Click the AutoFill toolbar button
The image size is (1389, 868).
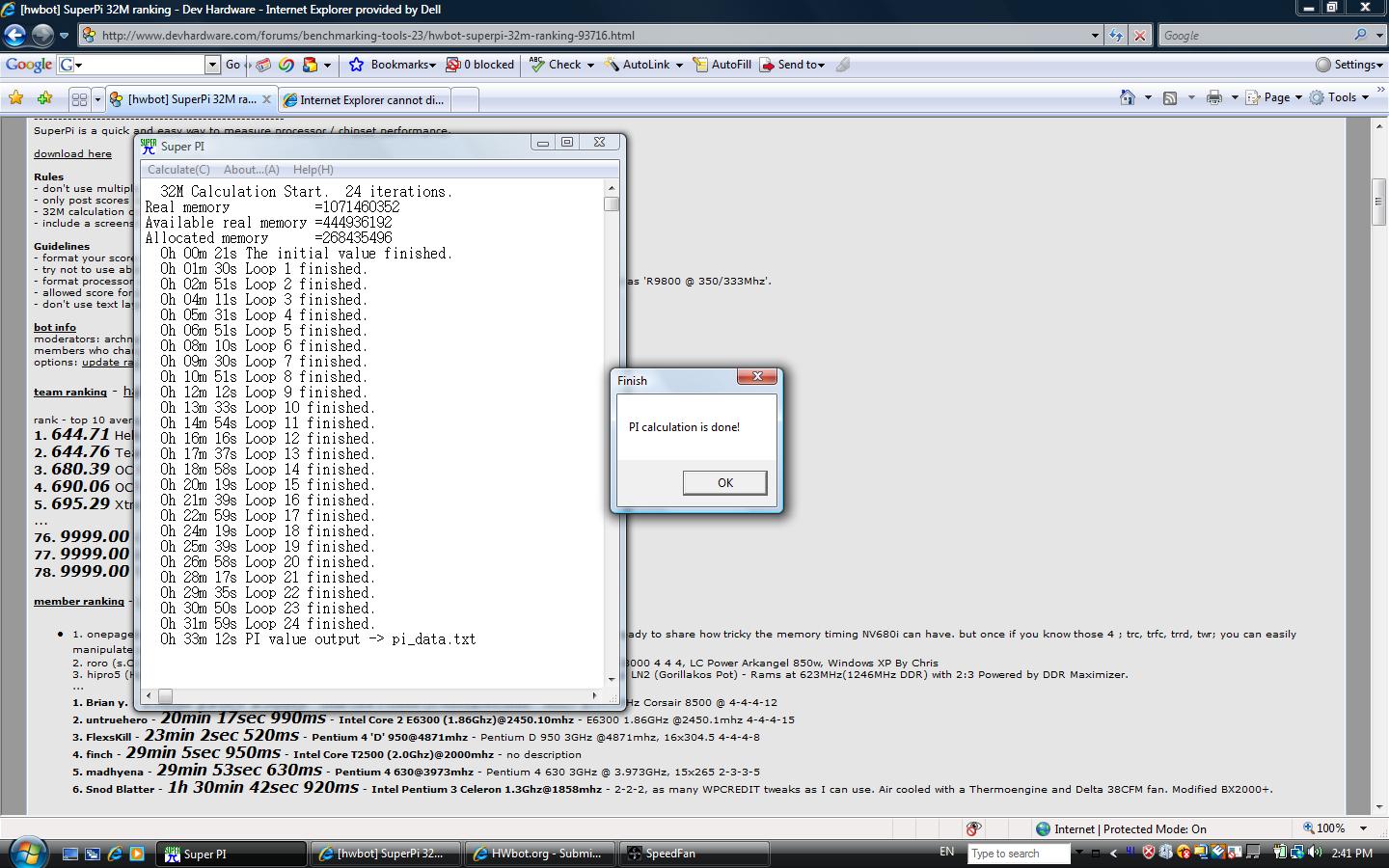(x=723, y=65)
